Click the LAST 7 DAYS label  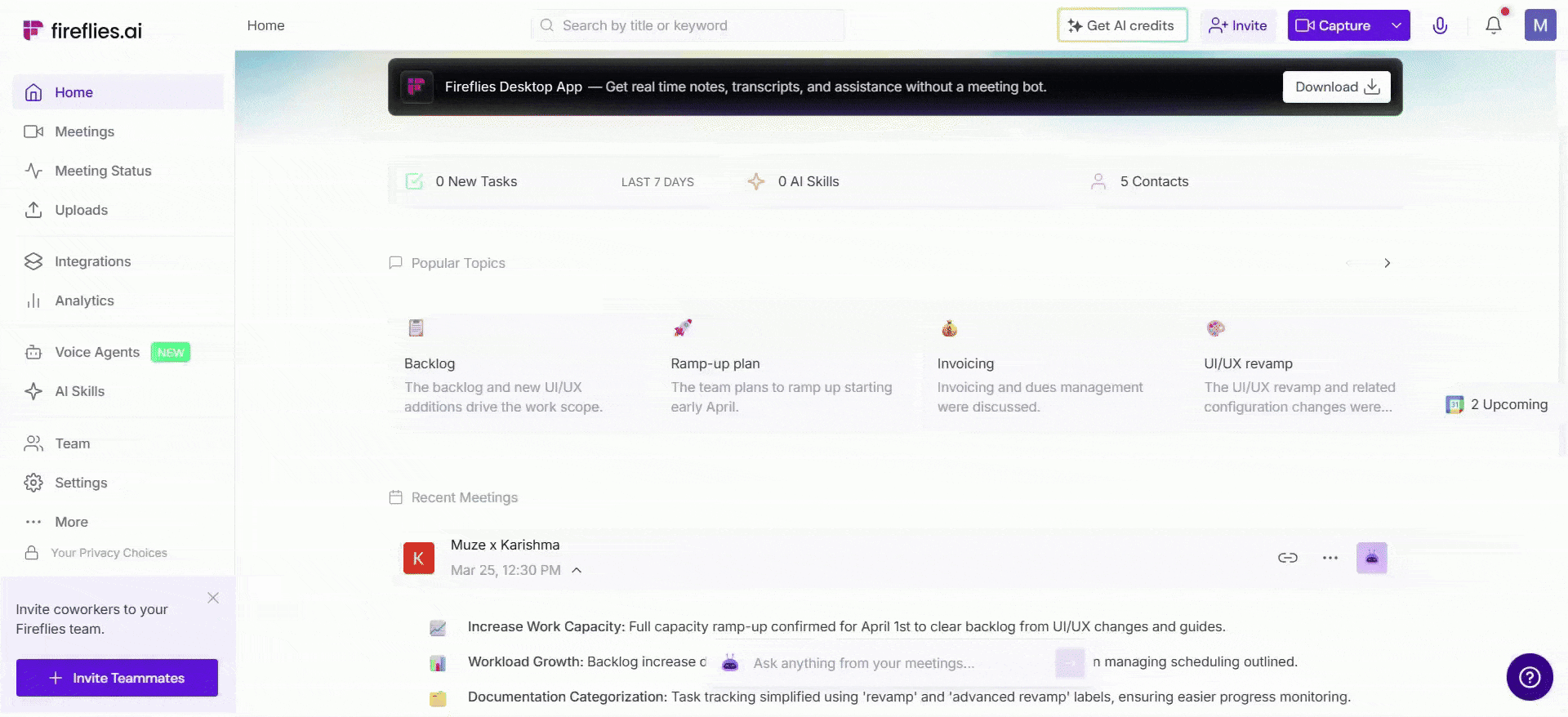tap(657, 182)
